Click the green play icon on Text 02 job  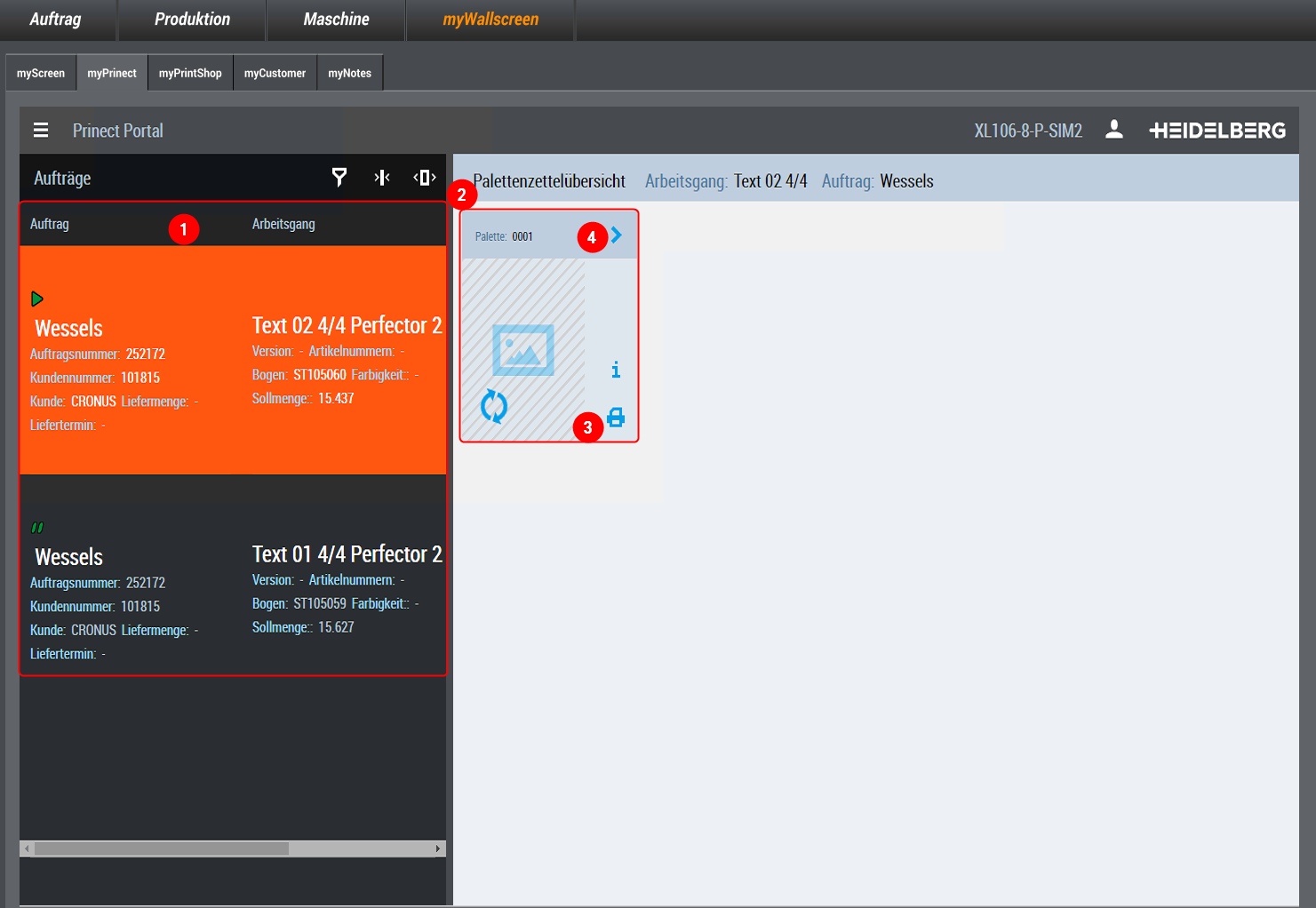[37, 299]
